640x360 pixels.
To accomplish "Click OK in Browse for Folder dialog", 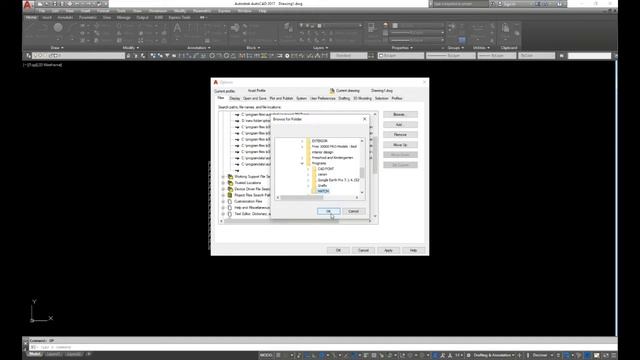I will coord(329,211).
